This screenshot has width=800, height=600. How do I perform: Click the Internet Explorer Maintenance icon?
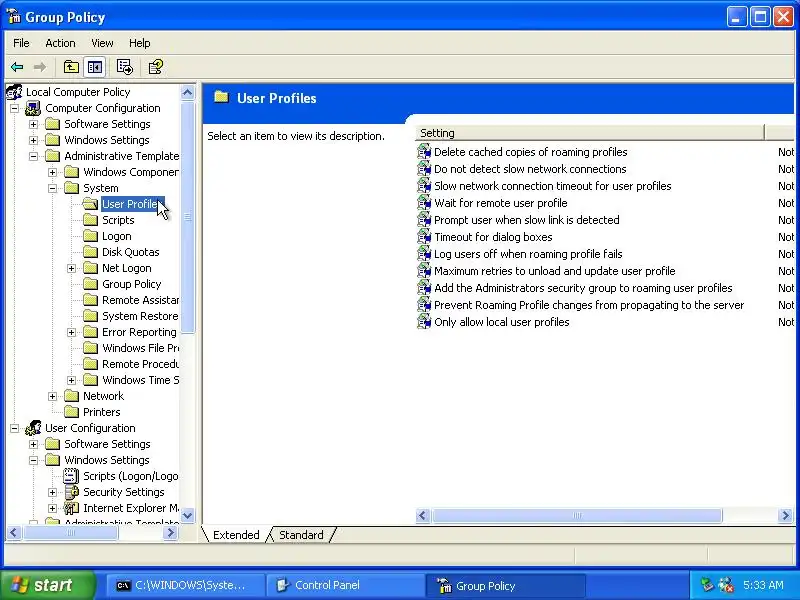tap(71, 508)
